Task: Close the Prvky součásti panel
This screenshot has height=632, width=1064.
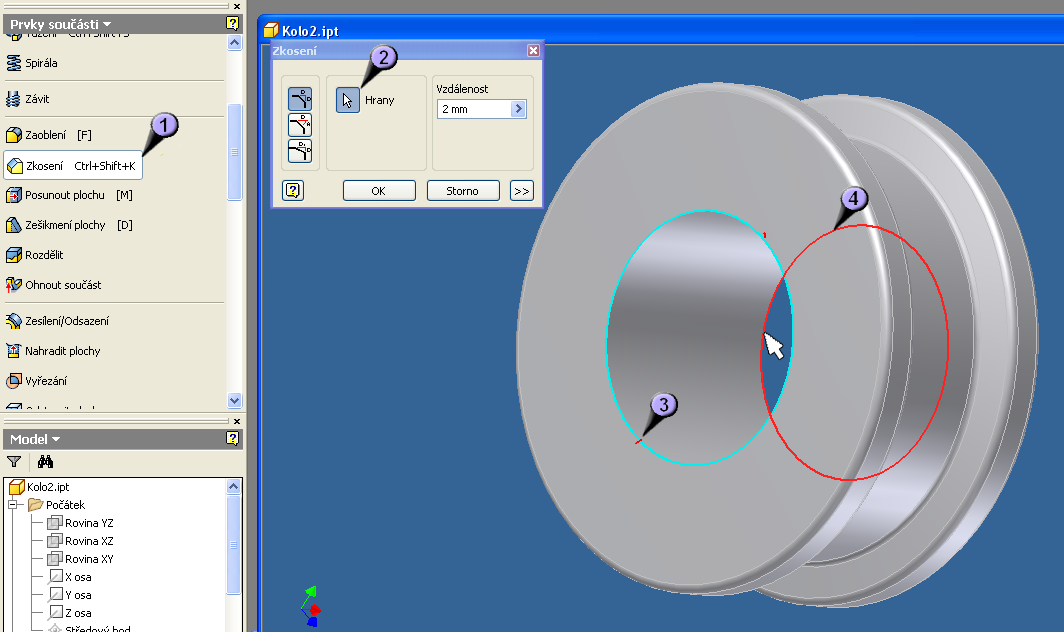Action: pos(237,6)
